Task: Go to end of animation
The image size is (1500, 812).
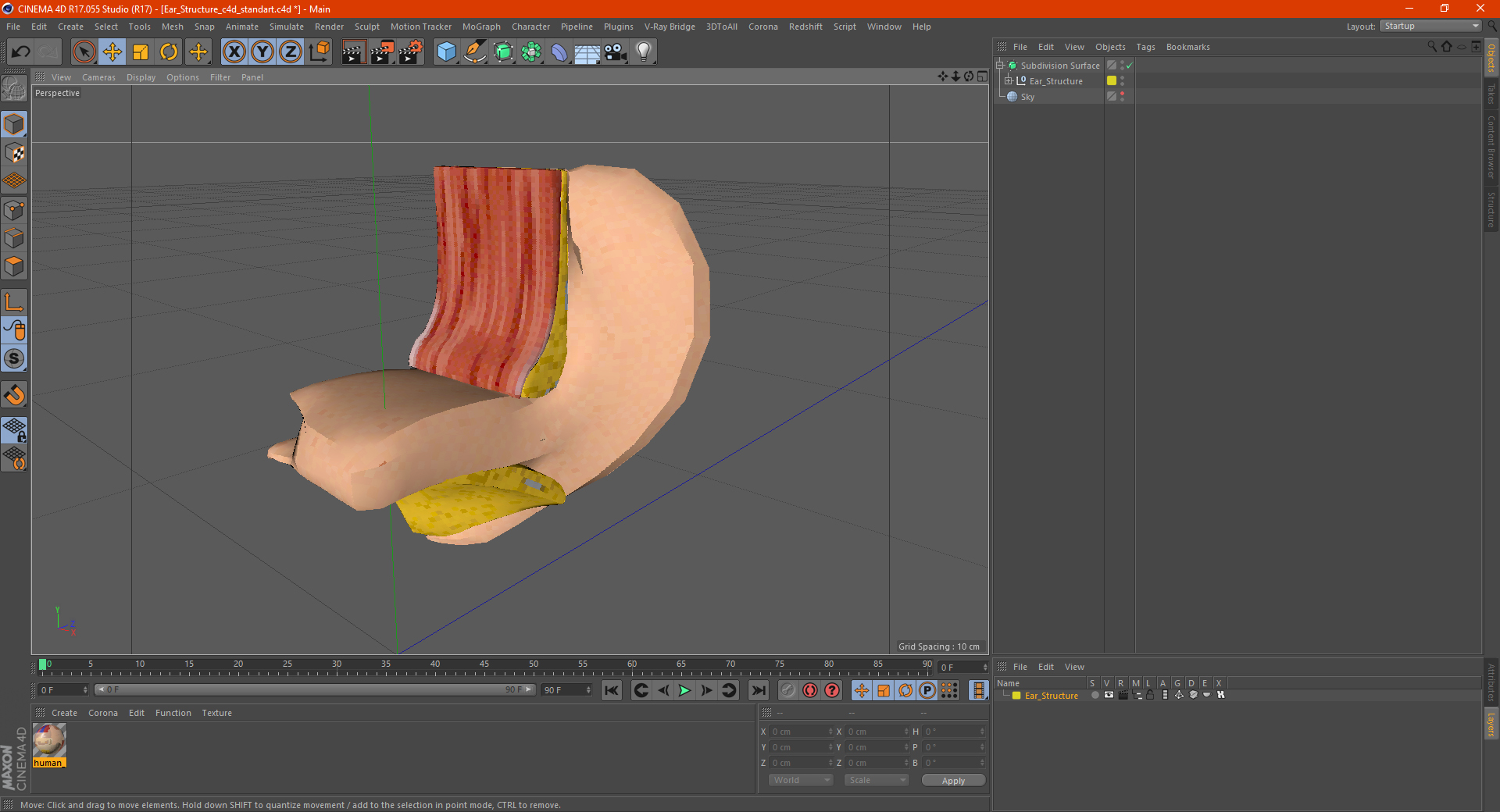Action: pos(758,690)
